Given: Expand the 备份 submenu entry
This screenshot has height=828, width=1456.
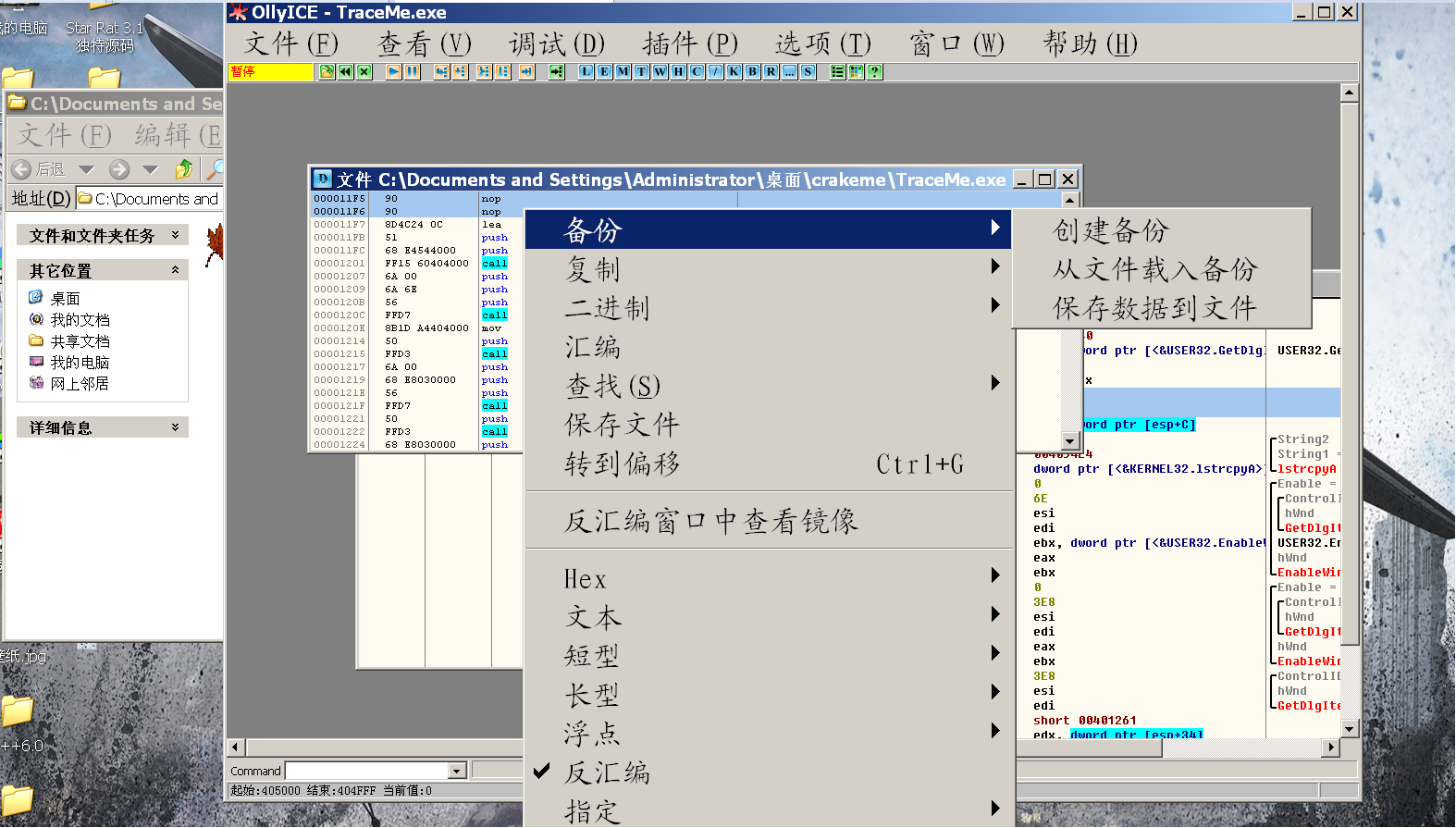Looking at the screenshot, I should click(x=769, y=230).
